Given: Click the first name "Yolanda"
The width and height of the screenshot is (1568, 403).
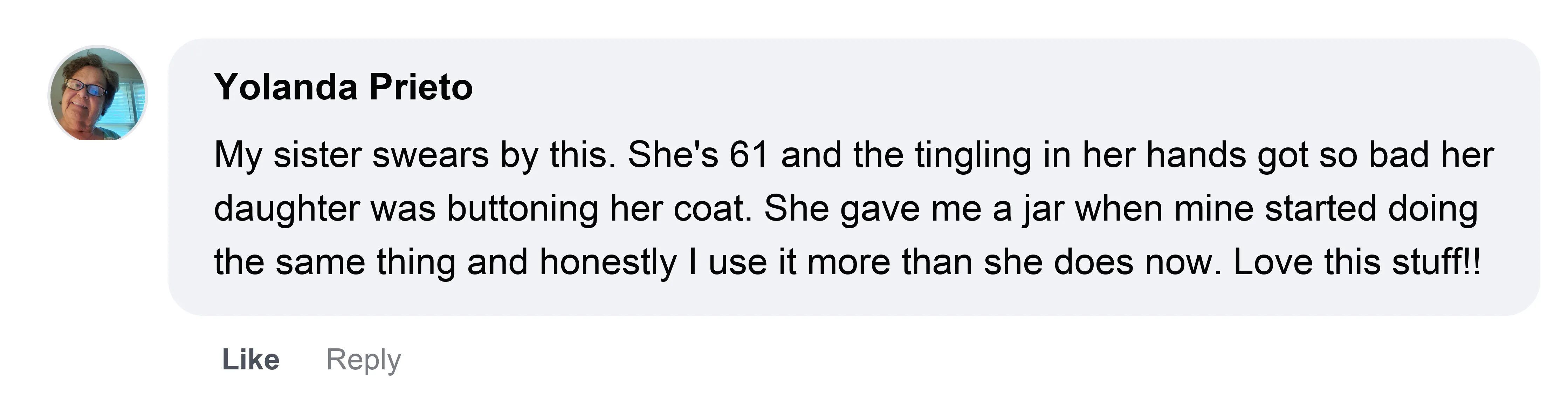Looking at the screenshot, I should tap(286, 86).
